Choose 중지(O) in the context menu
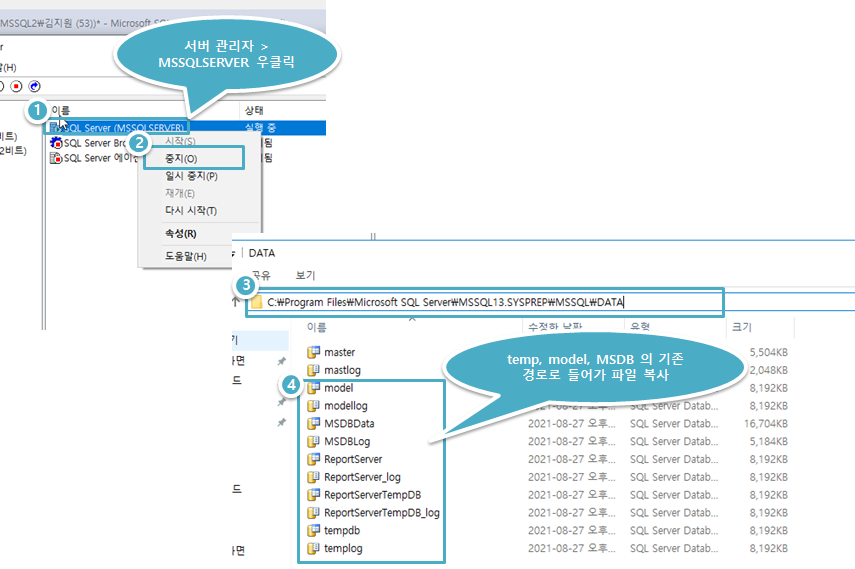855x569 pixels. click(x=181, y=159)
